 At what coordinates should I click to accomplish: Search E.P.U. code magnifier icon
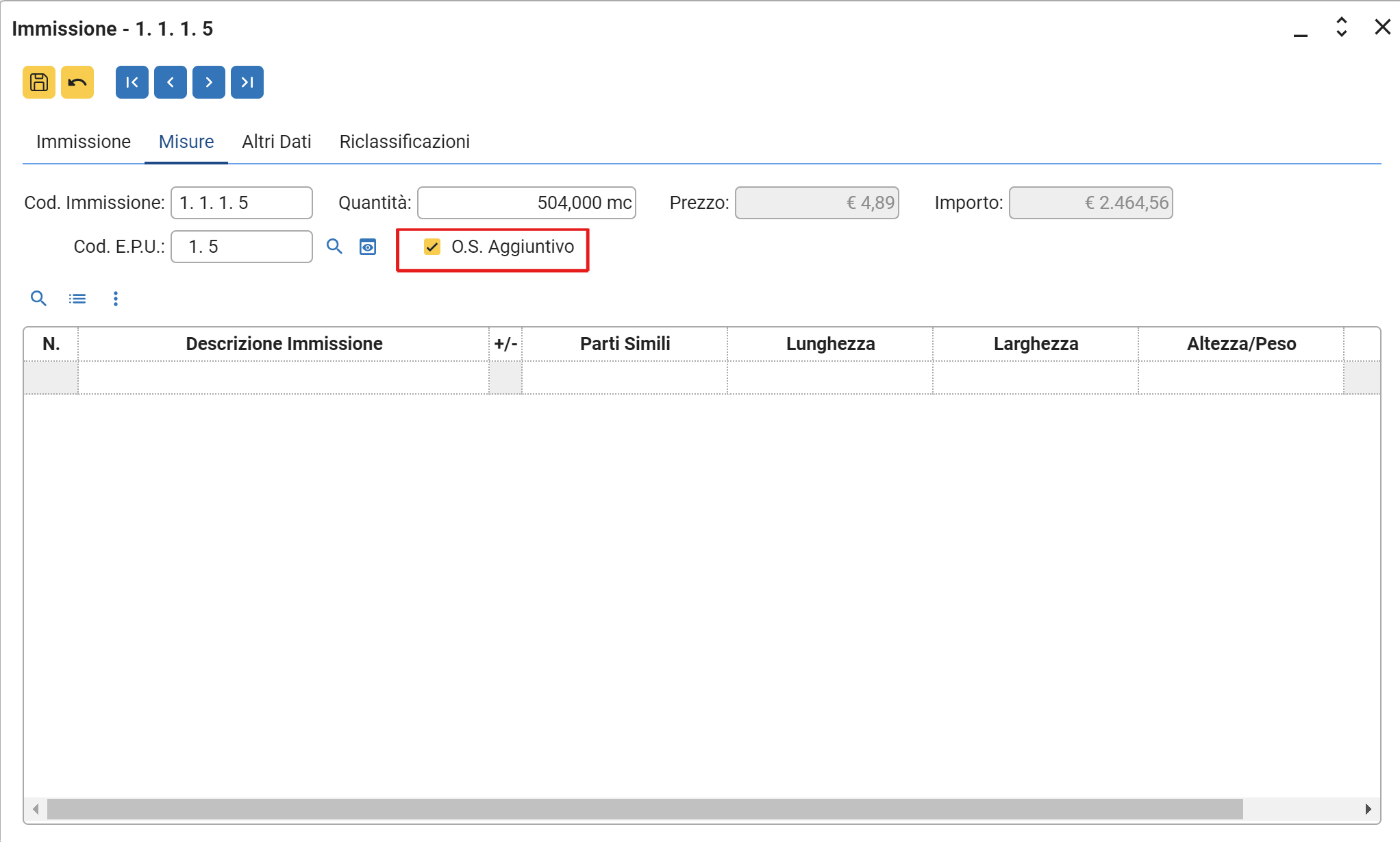[x=334, y=247]
